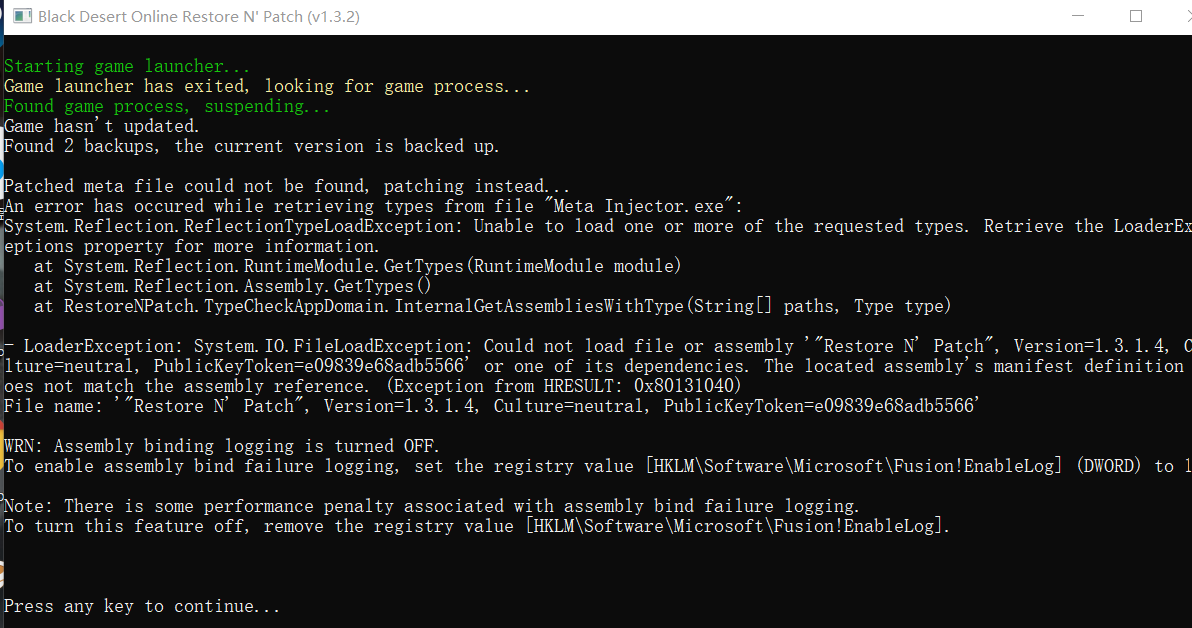The image size is (1192, 628).
Task: Click the 'Press any key to continue' prompt
Action: pos(140,606)
